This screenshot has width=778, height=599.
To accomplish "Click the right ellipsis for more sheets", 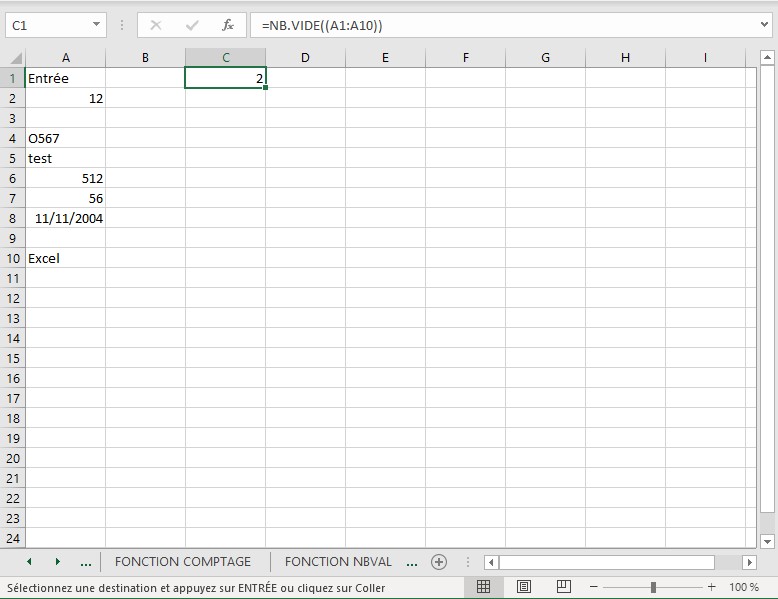I will (x=412, y=562).
